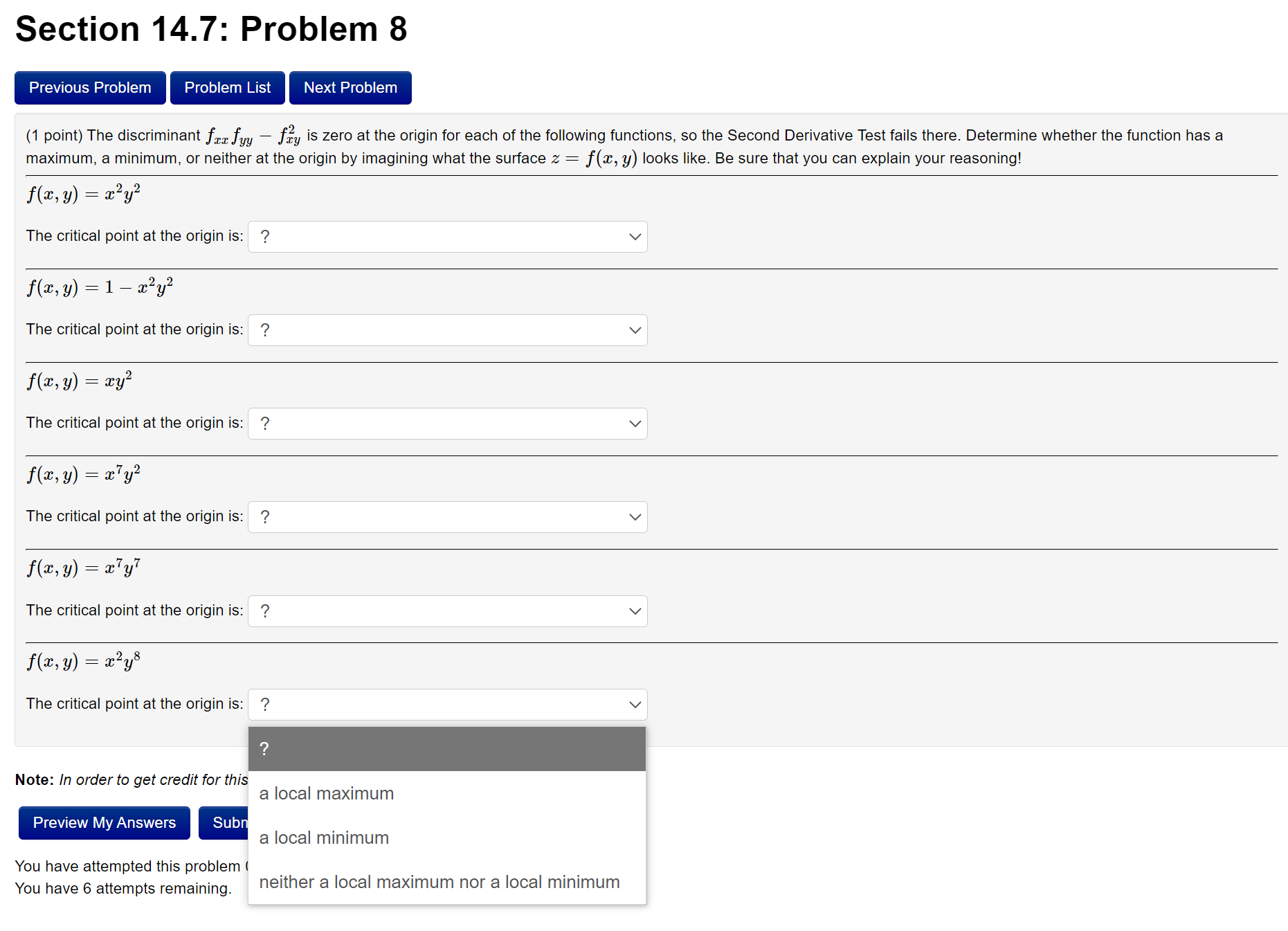Click the chevron on the 1−x²y² select
1288x931 pixels.
(x=633, y=330)
